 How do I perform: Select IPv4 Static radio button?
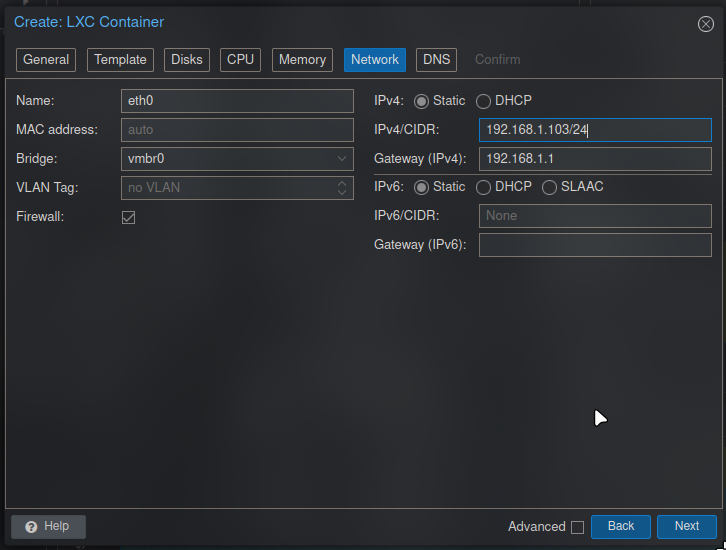(421, 102)
